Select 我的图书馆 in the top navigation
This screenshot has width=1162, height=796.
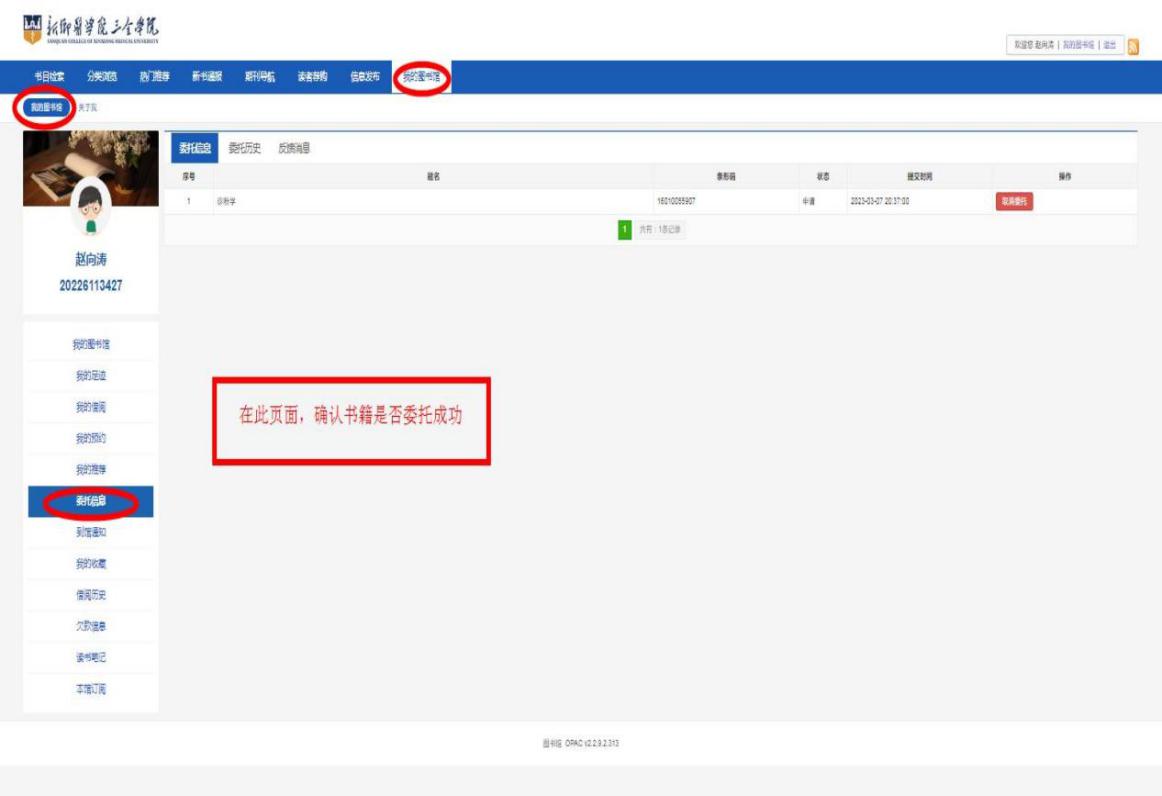(x=421, y=77)
